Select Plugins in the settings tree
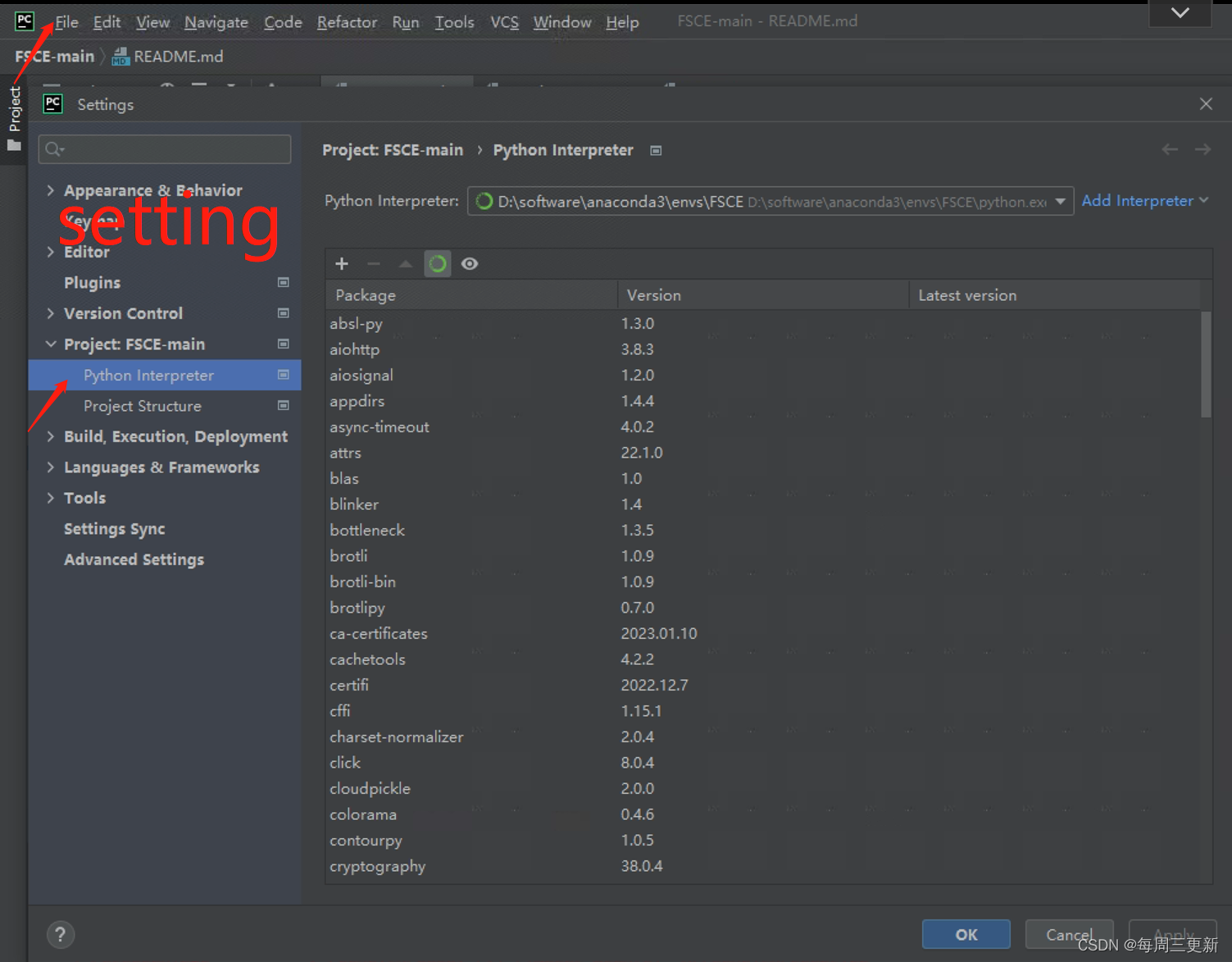Viewport: 1232px width, 962px height. (92, 282)
